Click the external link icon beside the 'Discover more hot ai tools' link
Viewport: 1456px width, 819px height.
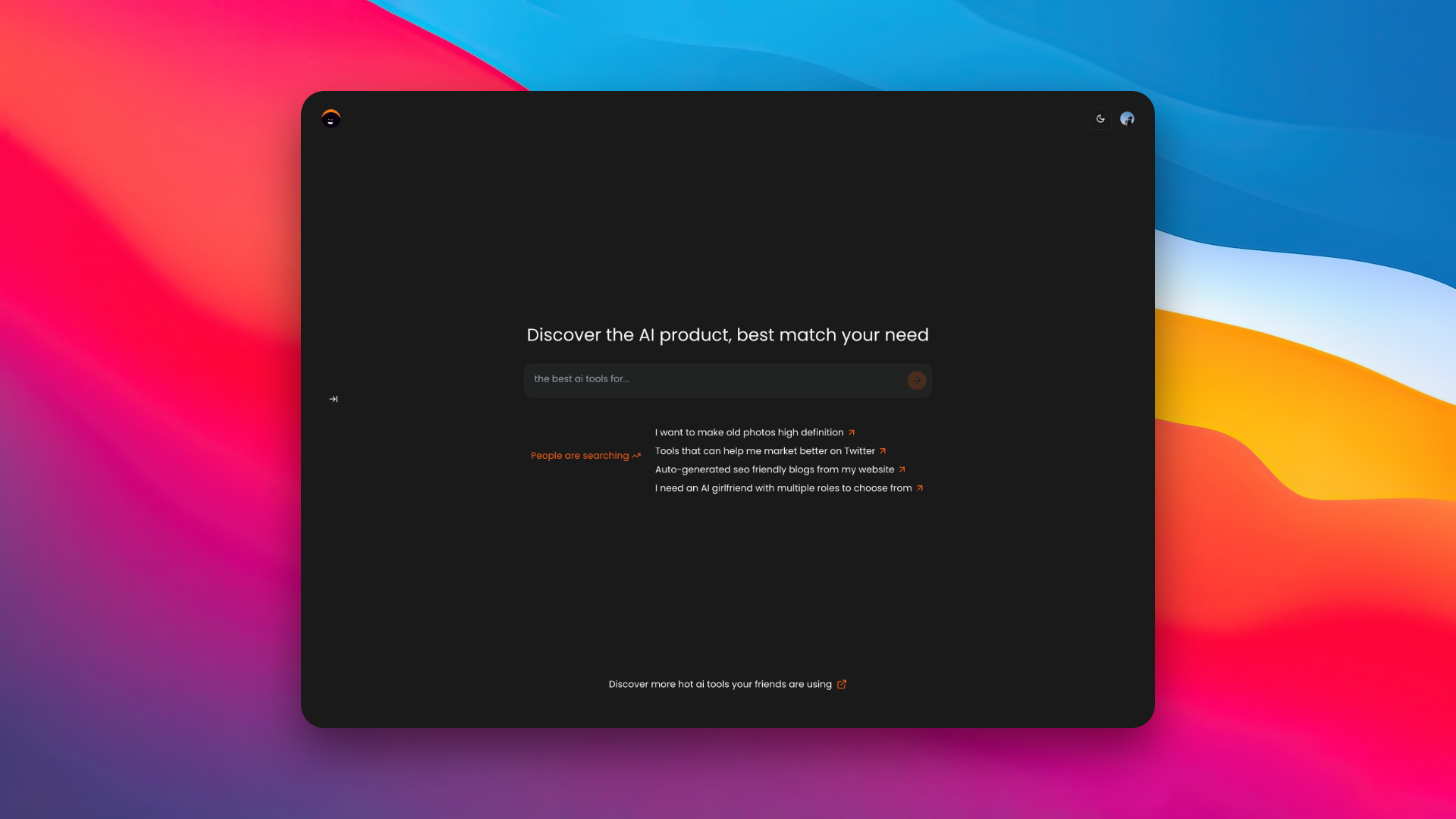pyautogui.click(x=842, y=684)
